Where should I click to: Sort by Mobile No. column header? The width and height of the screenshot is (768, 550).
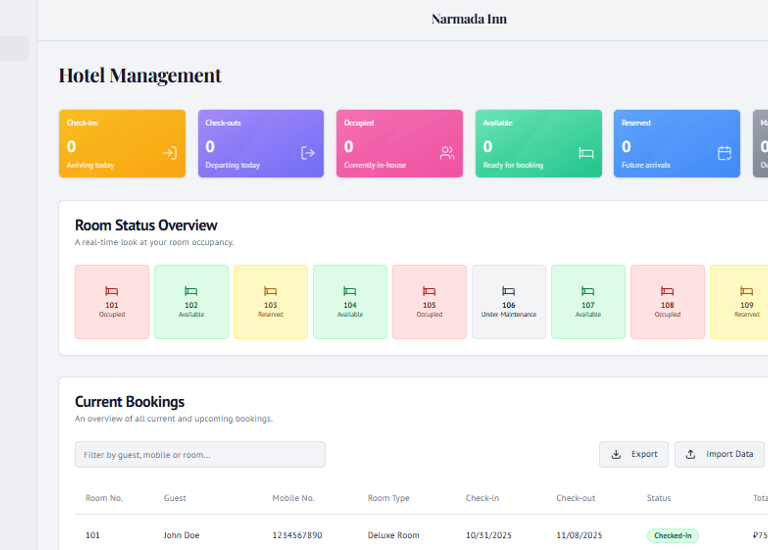293,498
